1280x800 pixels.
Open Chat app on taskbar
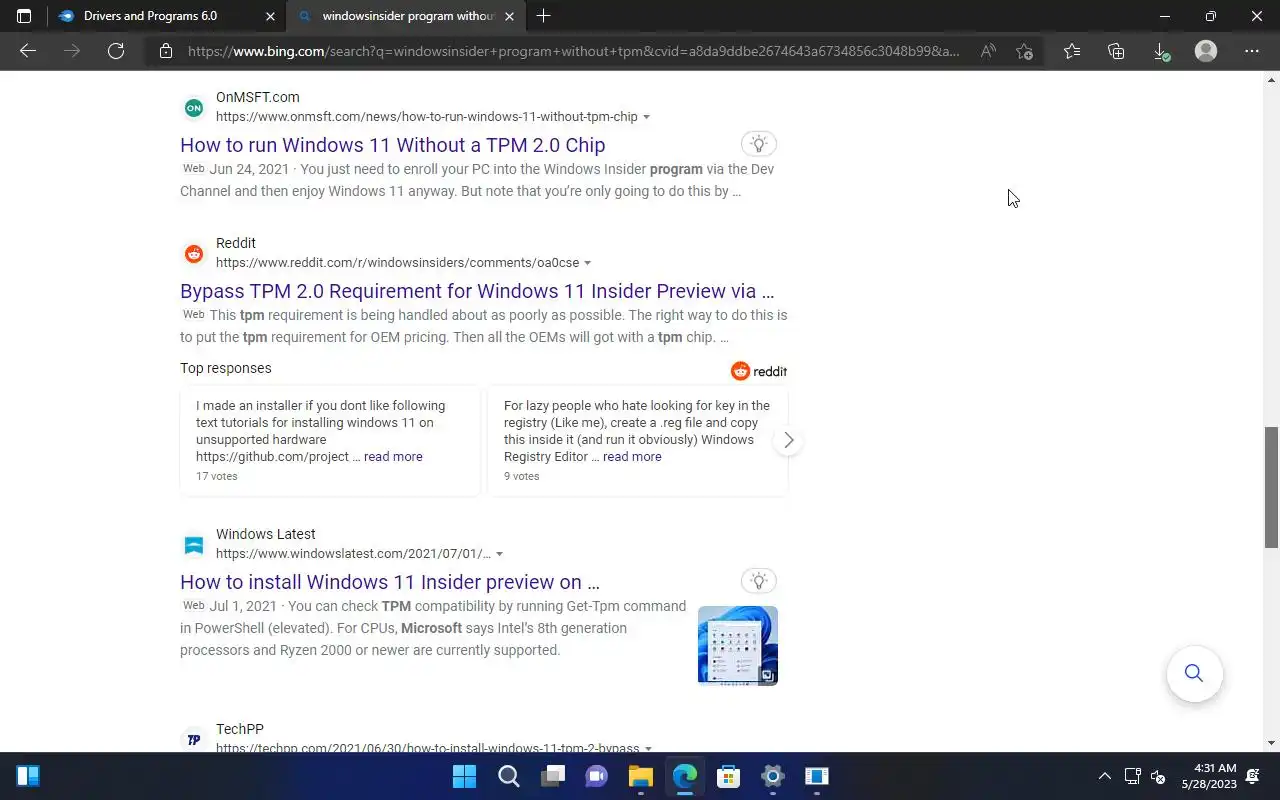[x=597, y=776]
